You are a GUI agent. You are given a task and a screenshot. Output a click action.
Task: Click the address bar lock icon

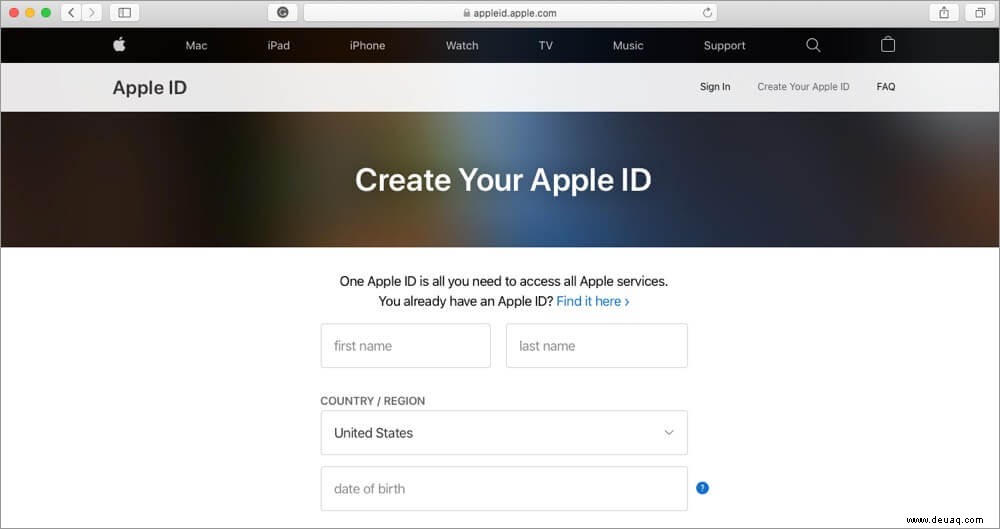(467, 13)
